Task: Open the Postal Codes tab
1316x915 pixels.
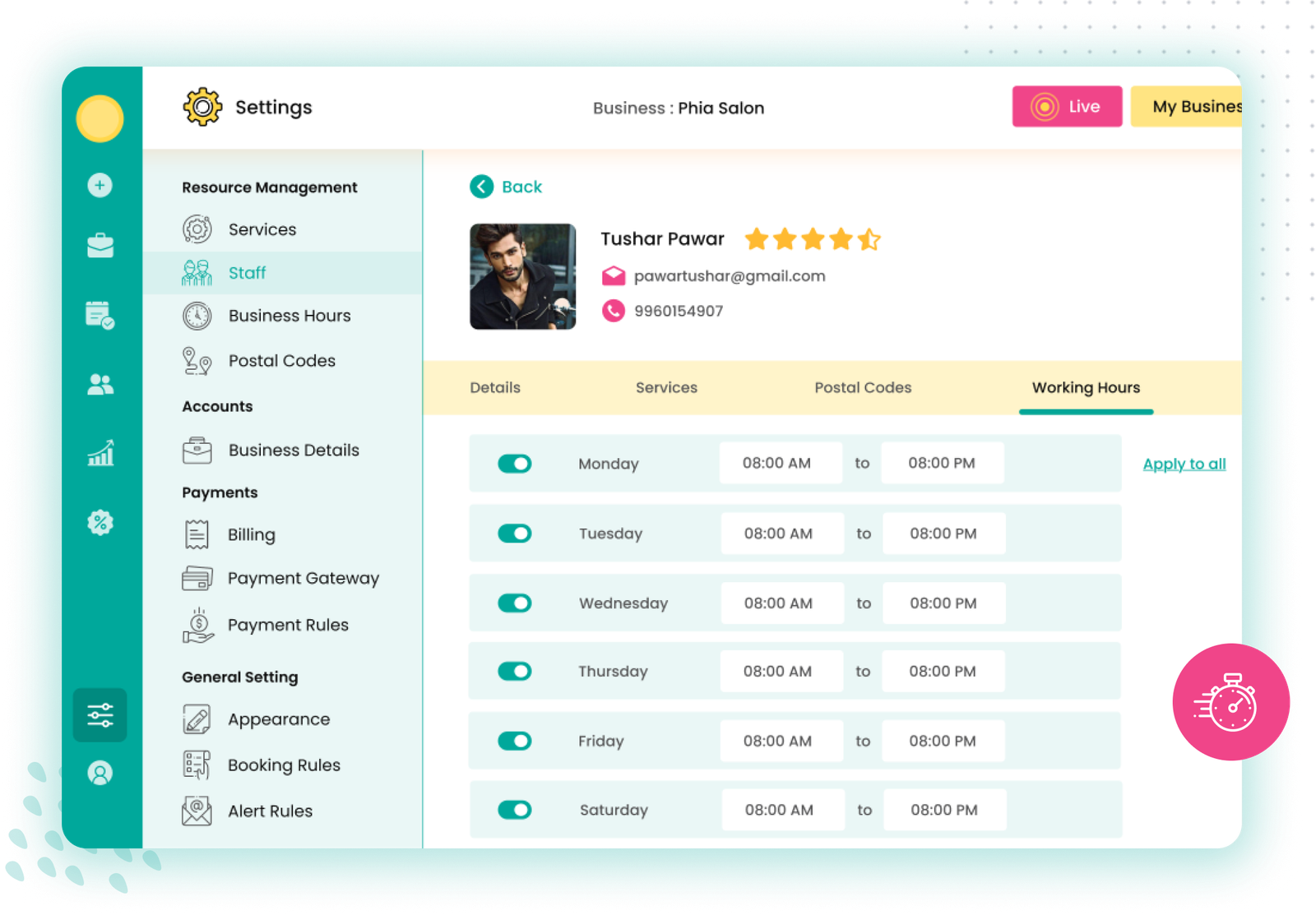Action: click(862, 387)
